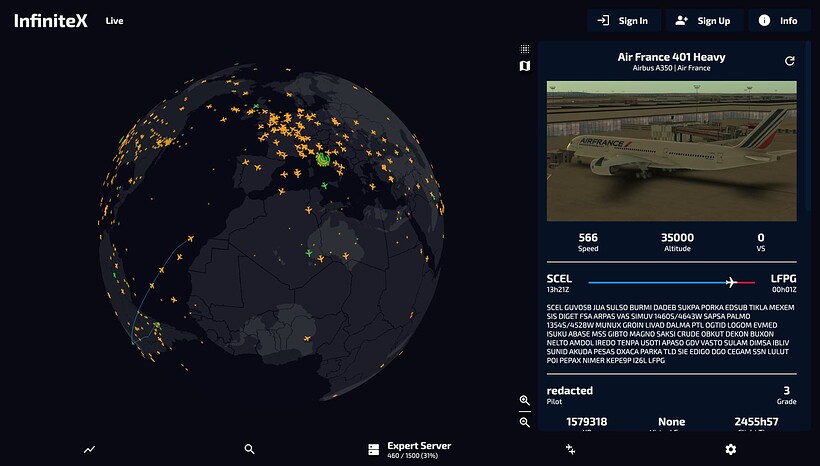The height and width of the screenshot is (466, 820).
Task: Click the InfiniteX logo
Action: (x=51, y=21)
